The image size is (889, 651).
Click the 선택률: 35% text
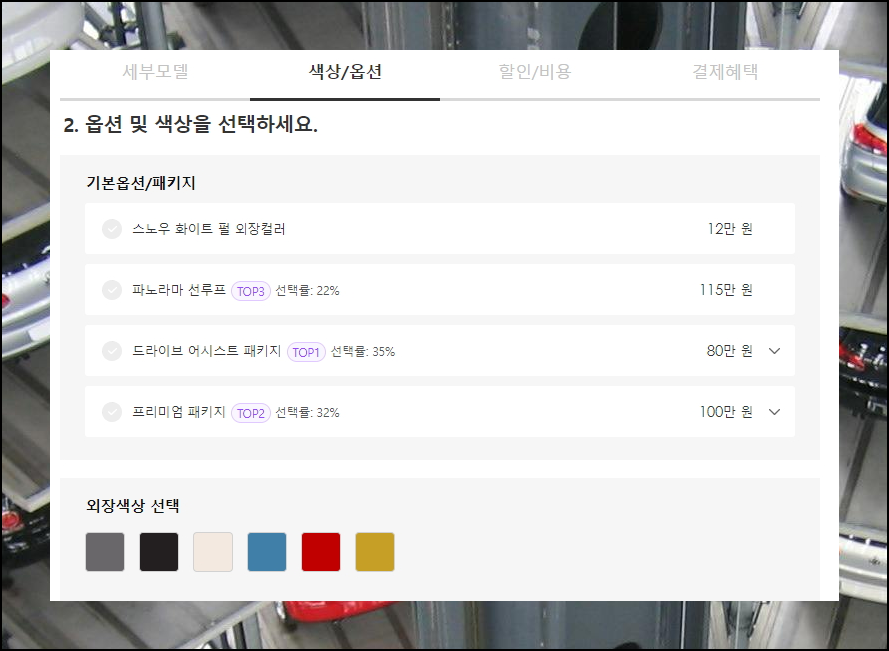(363, 352)
